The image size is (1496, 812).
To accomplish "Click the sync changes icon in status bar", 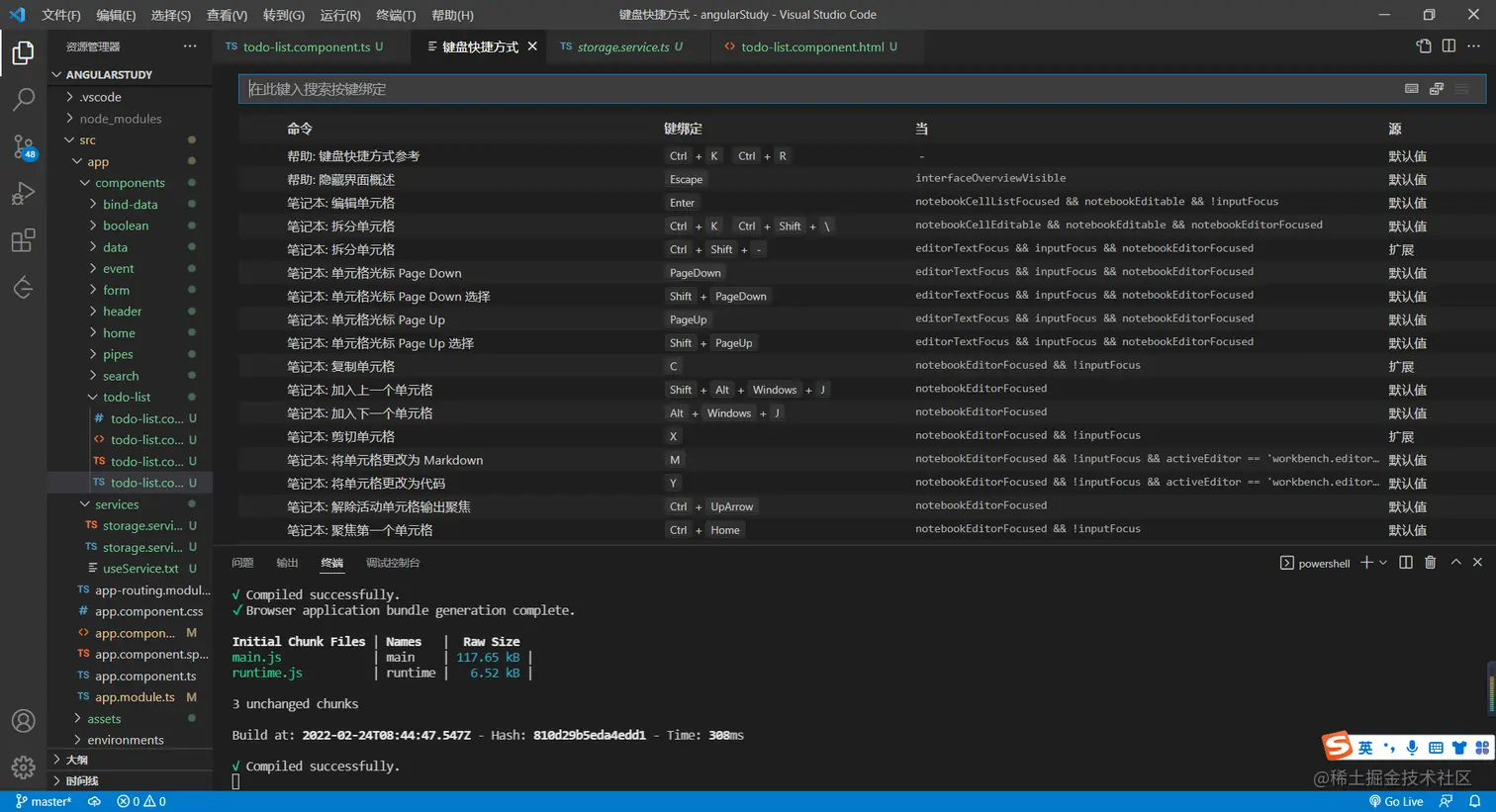I will (94, 802).
